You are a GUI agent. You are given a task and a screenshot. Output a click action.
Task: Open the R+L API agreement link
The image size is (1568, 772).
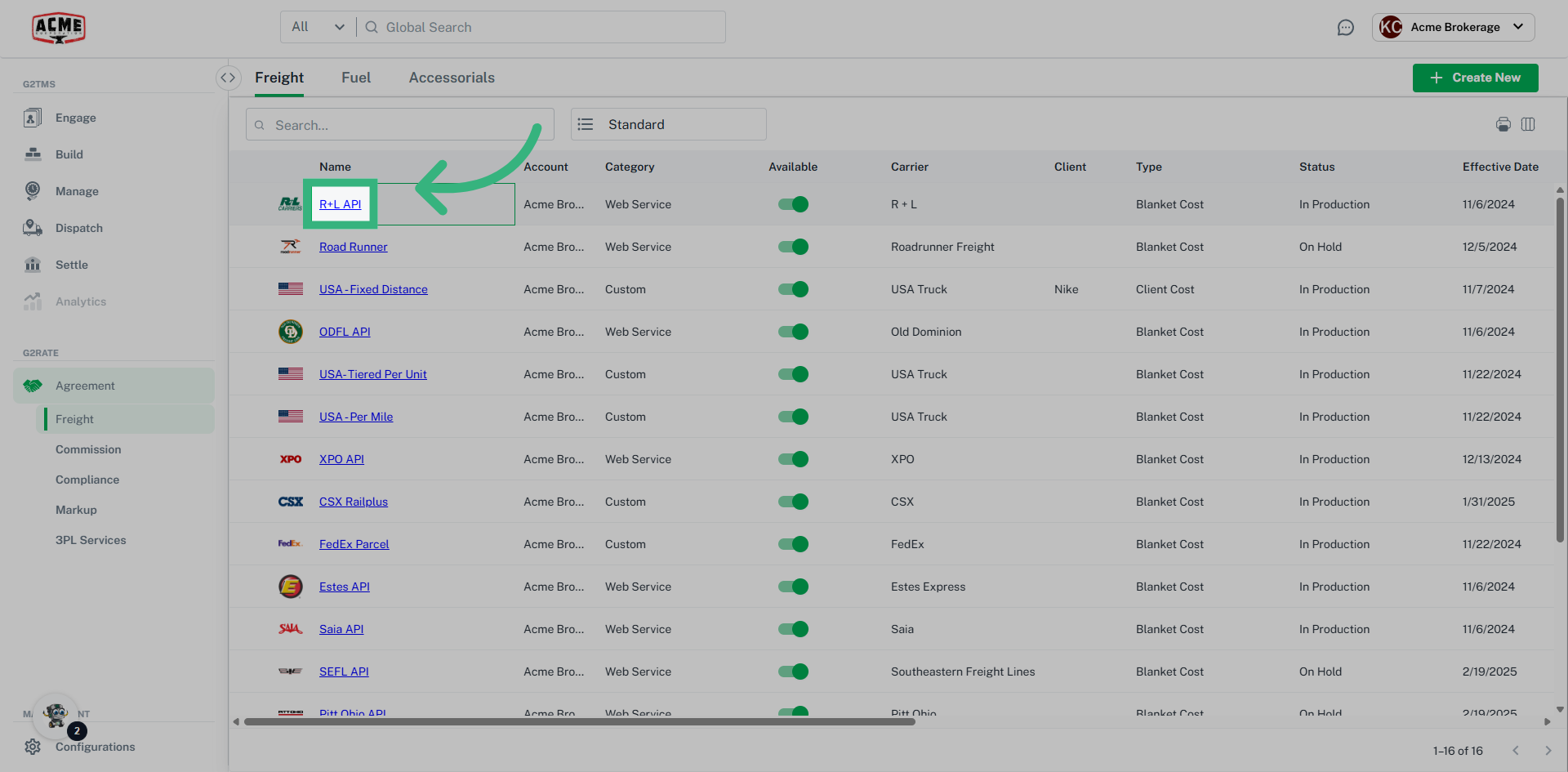click(340, 204)
